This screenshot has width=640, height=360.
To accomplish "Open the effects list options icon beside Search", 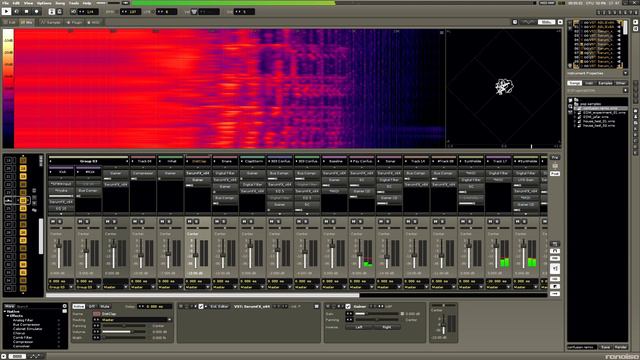I will pyautogui.click(x=64, y=306).
